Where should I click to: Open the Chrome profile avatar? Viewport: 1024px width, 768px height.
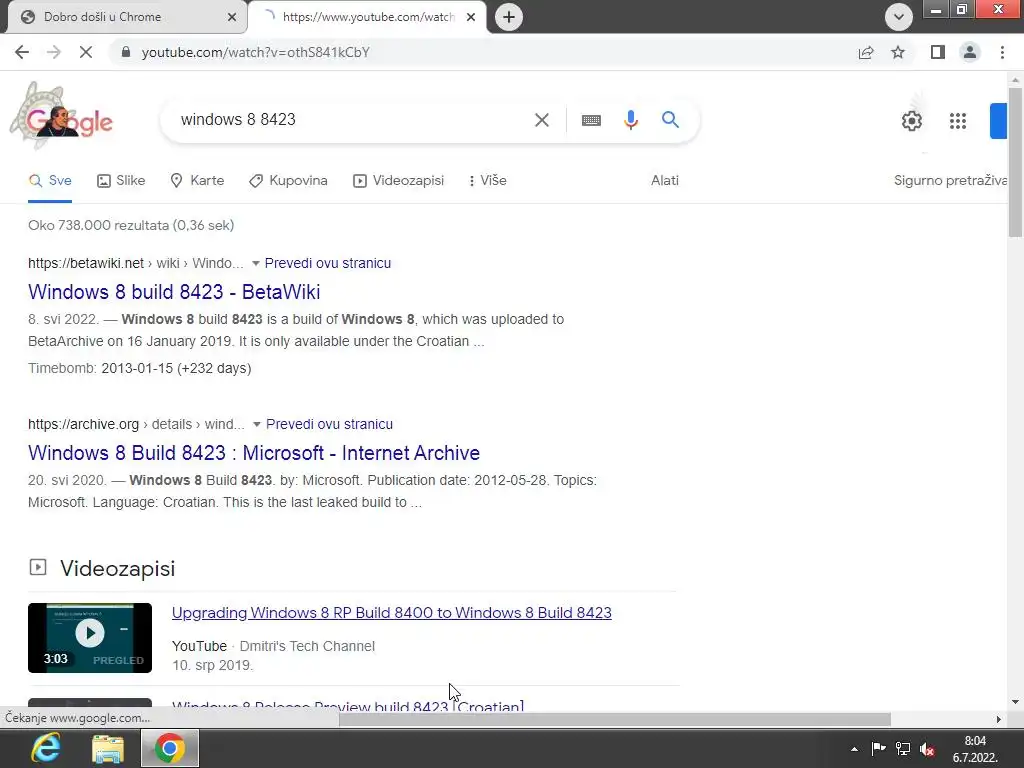pos(970,52)
